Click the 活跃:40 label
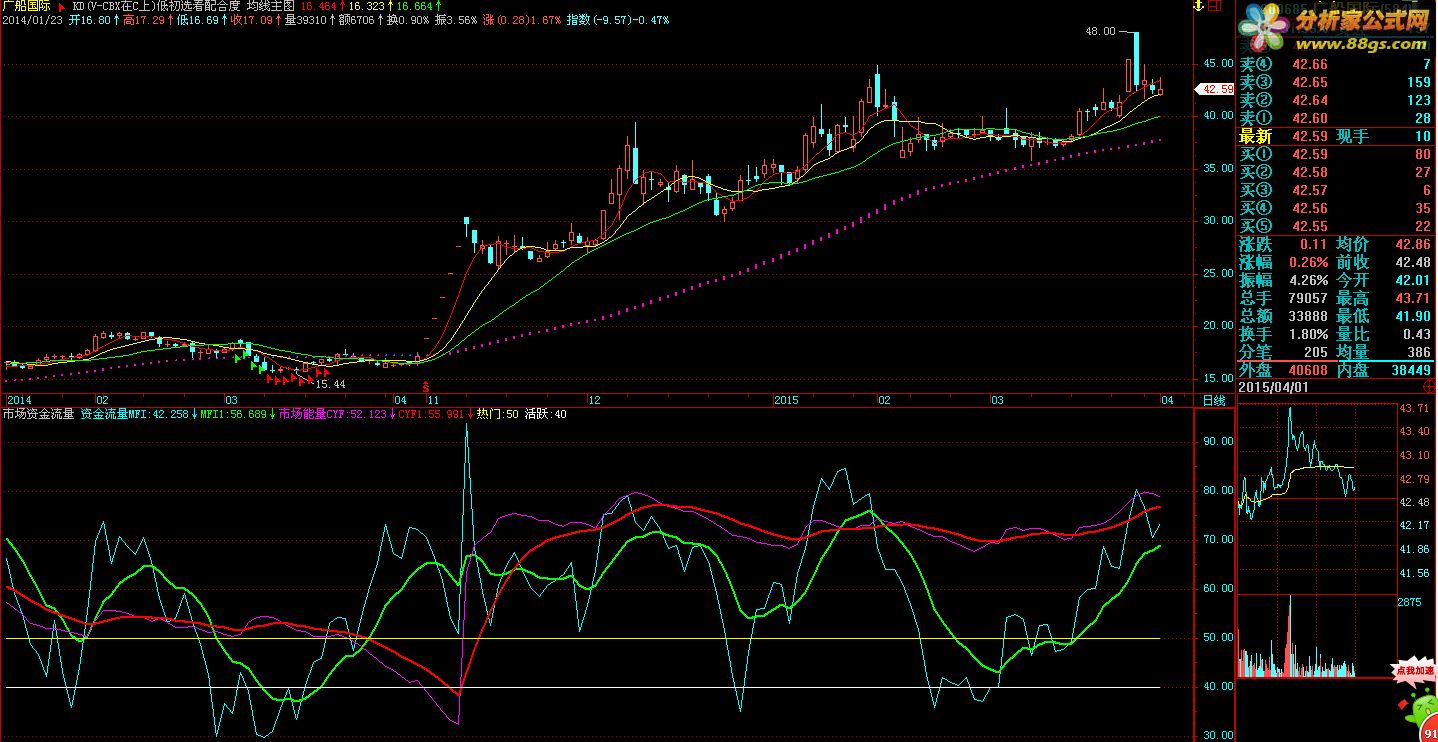 pos(546,413)
